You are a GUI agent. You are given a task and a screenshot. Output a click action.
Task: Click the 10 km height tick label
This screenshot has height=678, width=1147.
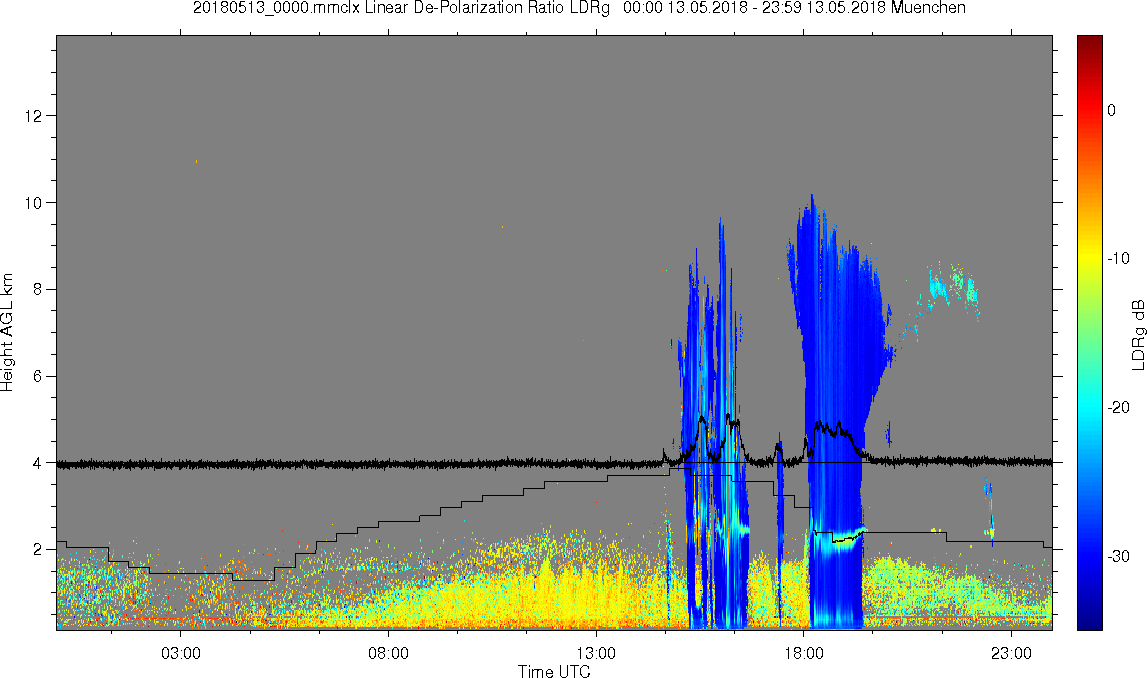36,203
